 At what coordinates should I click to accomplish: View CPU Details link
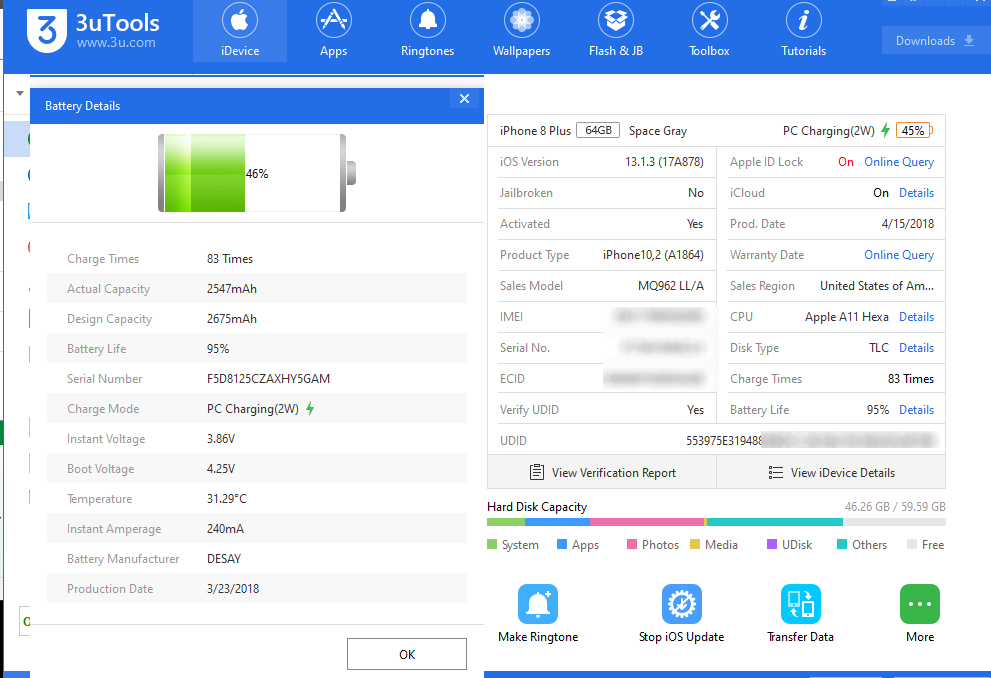916,317
